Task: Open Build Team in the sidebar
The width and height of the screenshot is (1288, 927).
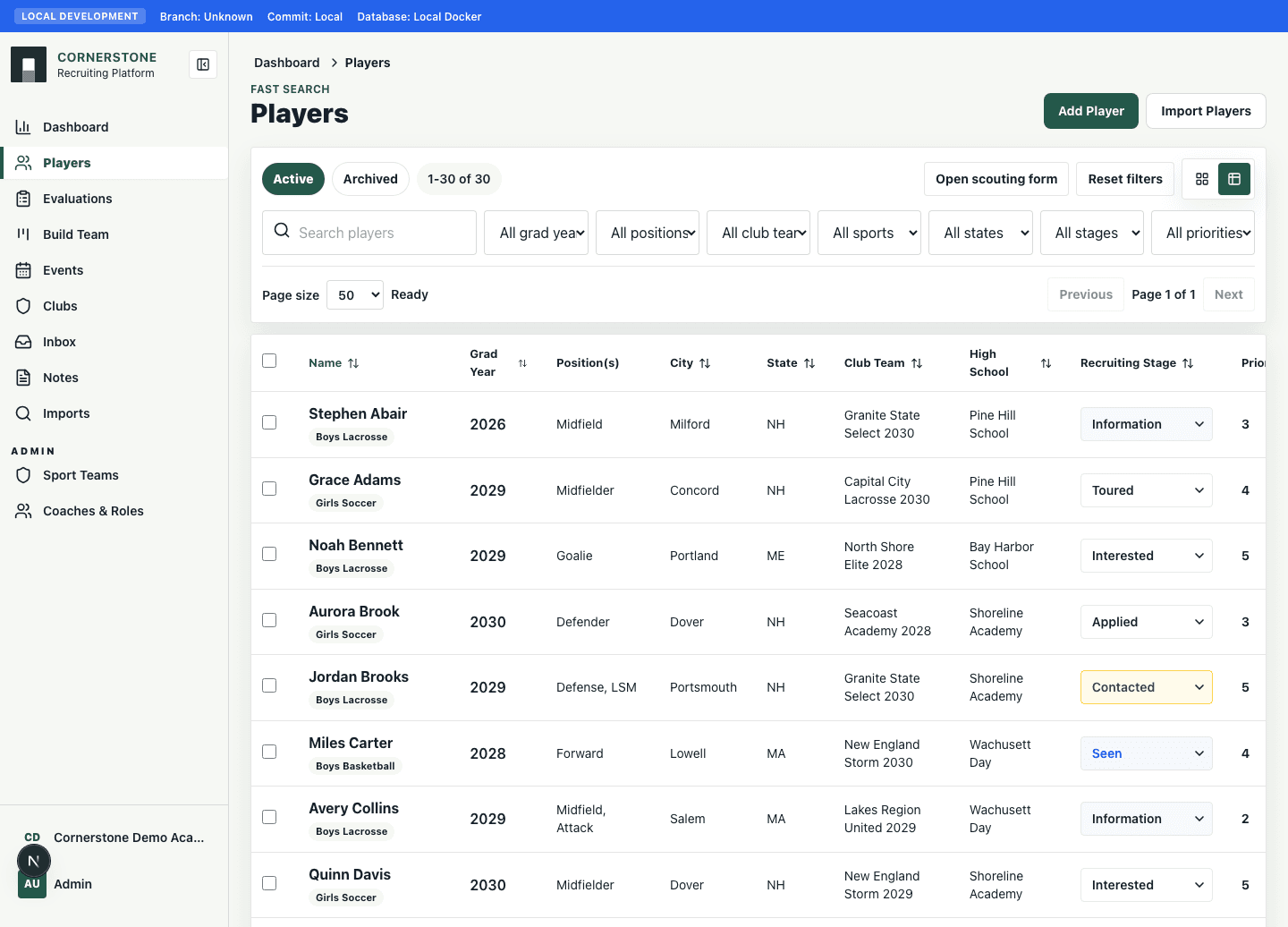Action: coord(114,234)
